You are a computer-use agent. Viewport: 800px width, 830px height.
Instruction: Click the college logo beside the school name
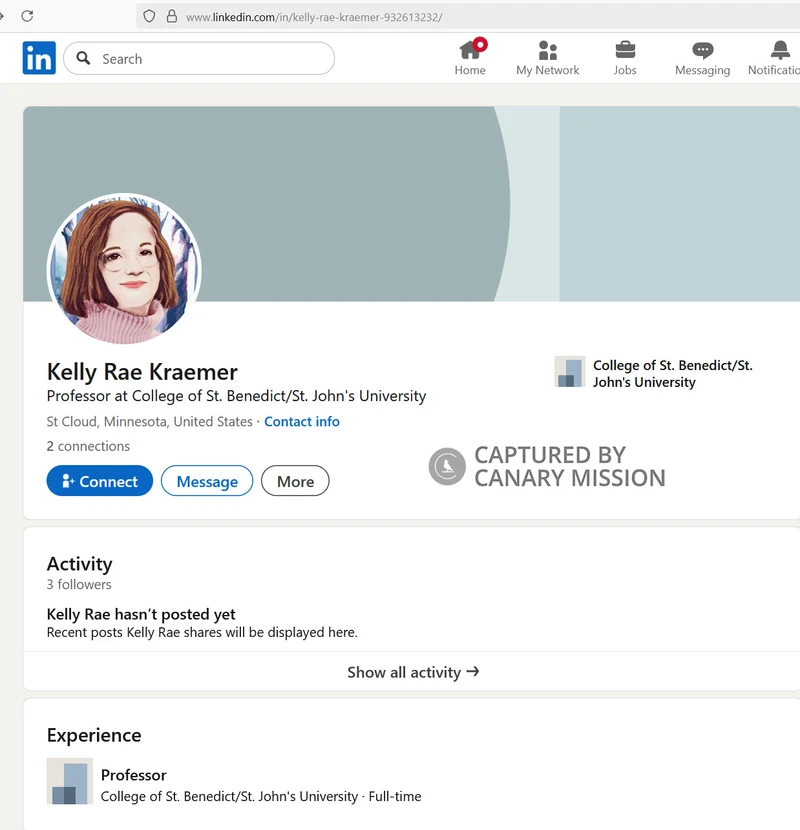(x=570, y=372)
